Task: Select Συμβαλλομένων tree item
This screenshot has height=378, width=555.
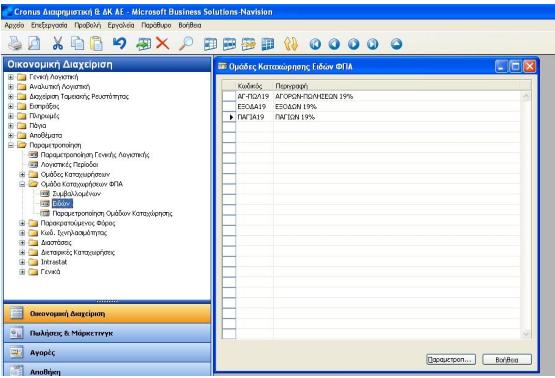Action: pyautogui.click(x=76, y=194)
